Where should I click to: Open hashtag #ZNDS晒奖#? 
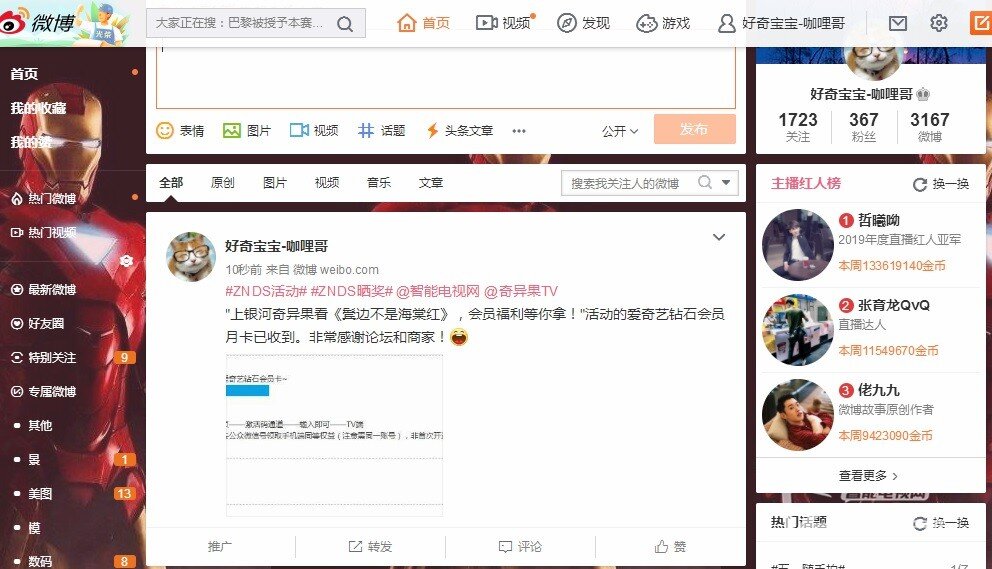point(352,291)
